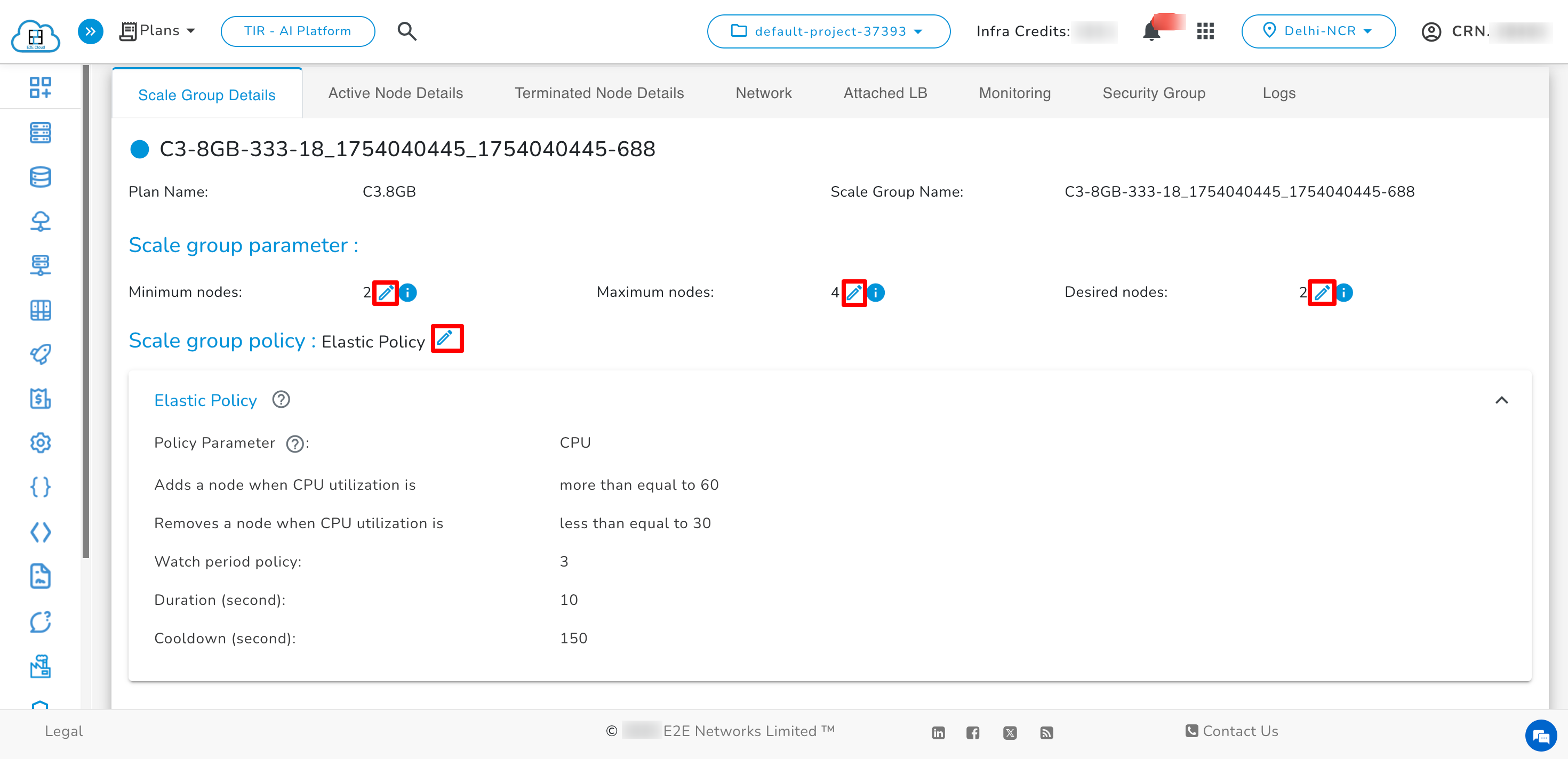Open the notifications bell
The width and height of the screenshot is (1568, 759).
(x=1151, y=31)
